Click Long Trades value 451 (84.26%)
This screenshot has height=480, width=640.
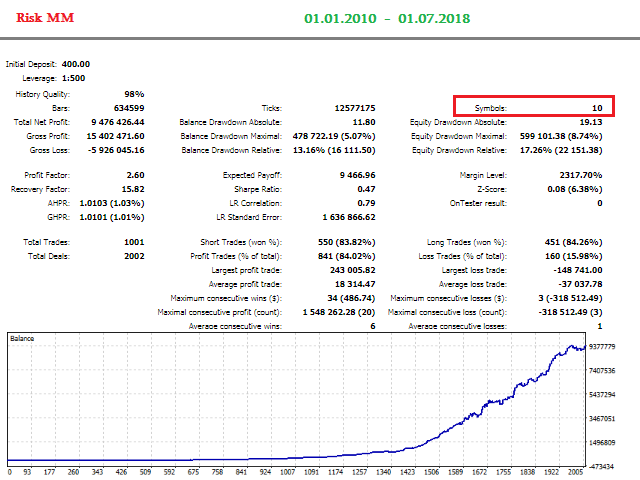coord(573,242)
